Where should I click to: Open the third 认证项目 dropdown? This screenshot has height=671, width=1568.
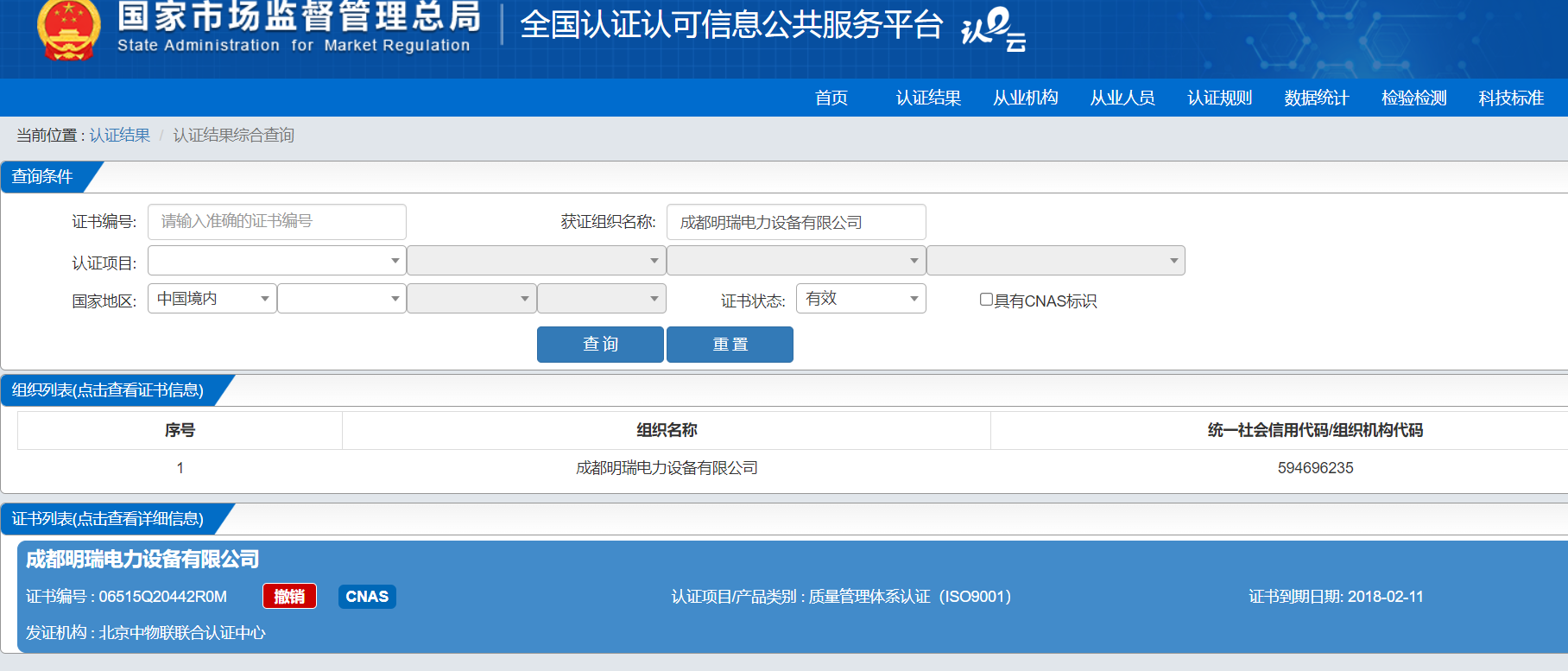tap(796, 260)
